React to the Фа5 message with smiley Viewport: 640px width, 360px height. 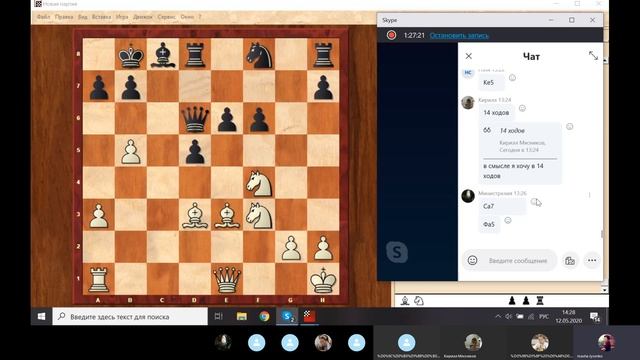[x=508, y=220]
